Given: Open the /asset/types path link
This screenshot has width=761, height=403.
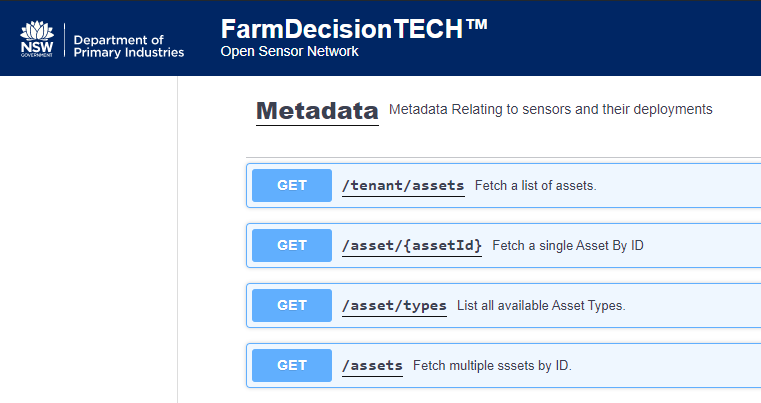Looking at the screenshot, I should (394, 306).
